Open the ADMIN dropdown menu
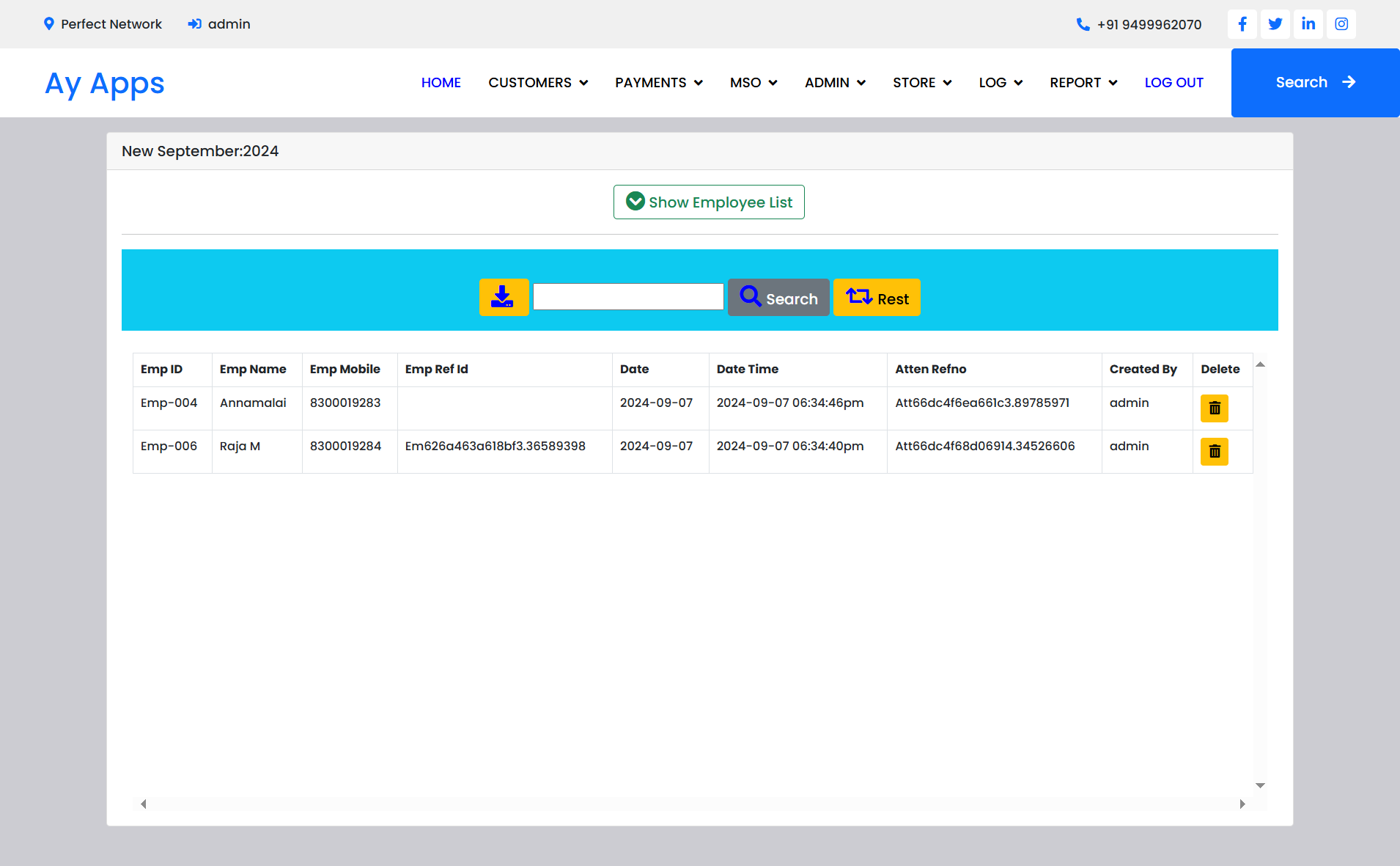Image resolution: width=1400 pixels, height=866 pixels. tap(835, 83)
